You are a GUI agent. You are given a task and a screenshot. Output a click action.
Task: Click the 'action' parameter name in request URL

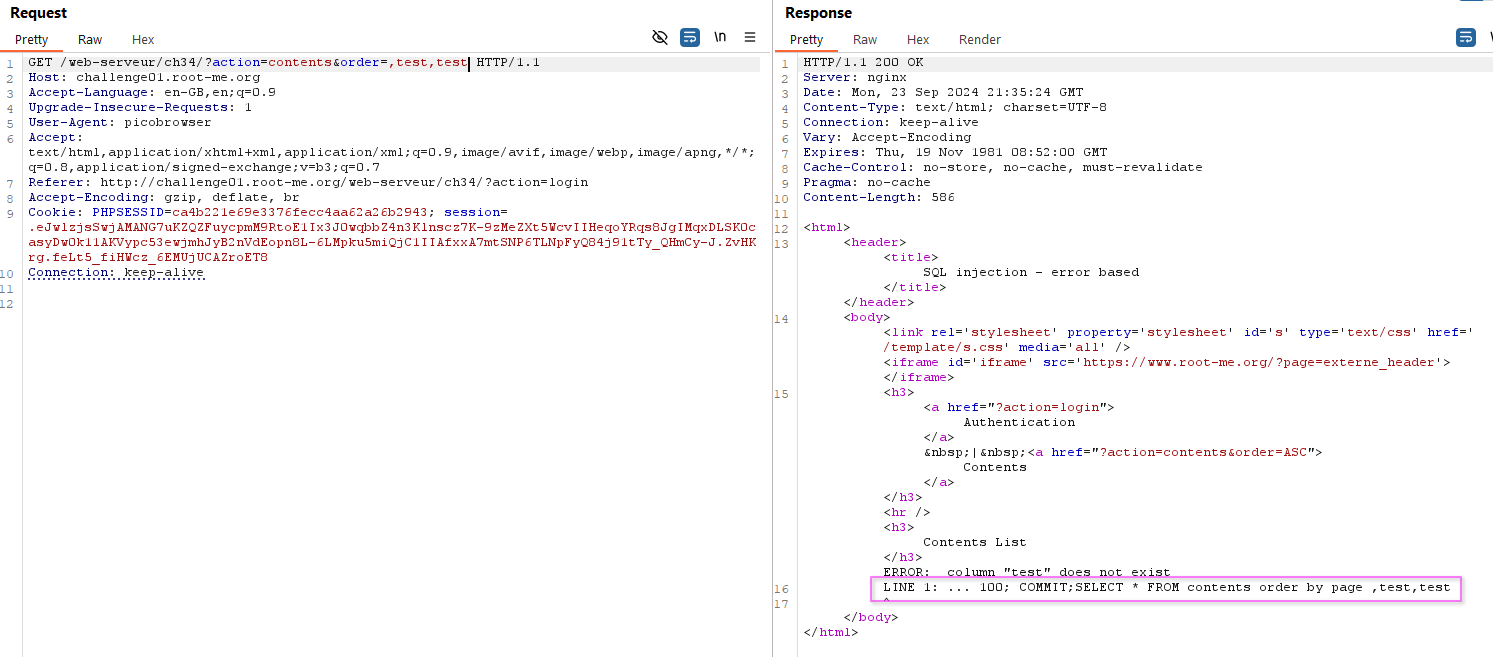click(x=236, y=62)
